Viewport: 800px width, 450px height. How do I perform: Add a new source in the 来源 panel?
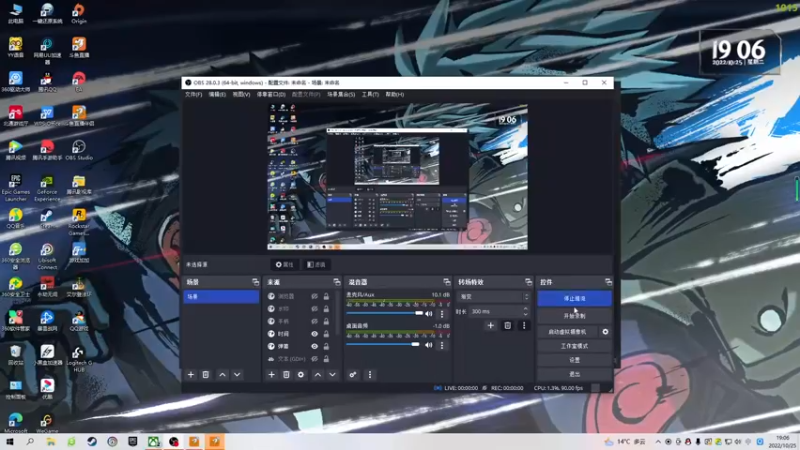[271, 374]
